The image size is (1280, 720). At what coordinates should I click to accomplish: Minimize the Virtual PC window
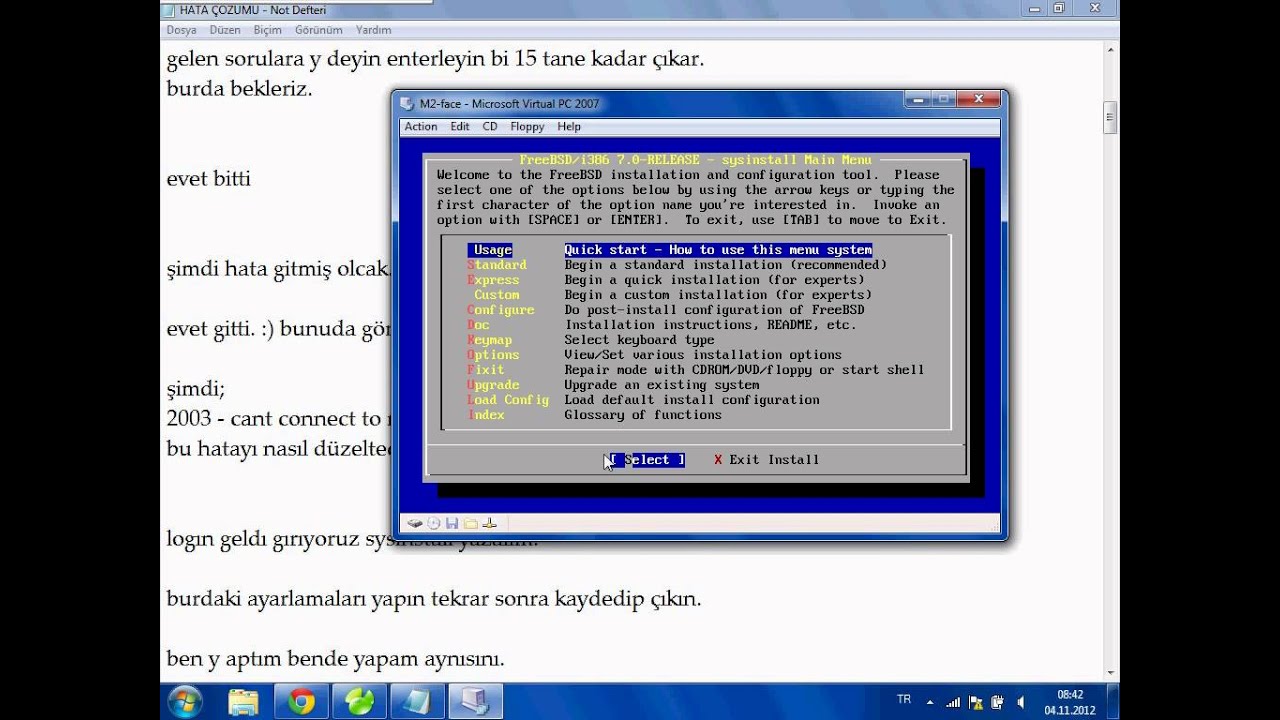[917, 99]
